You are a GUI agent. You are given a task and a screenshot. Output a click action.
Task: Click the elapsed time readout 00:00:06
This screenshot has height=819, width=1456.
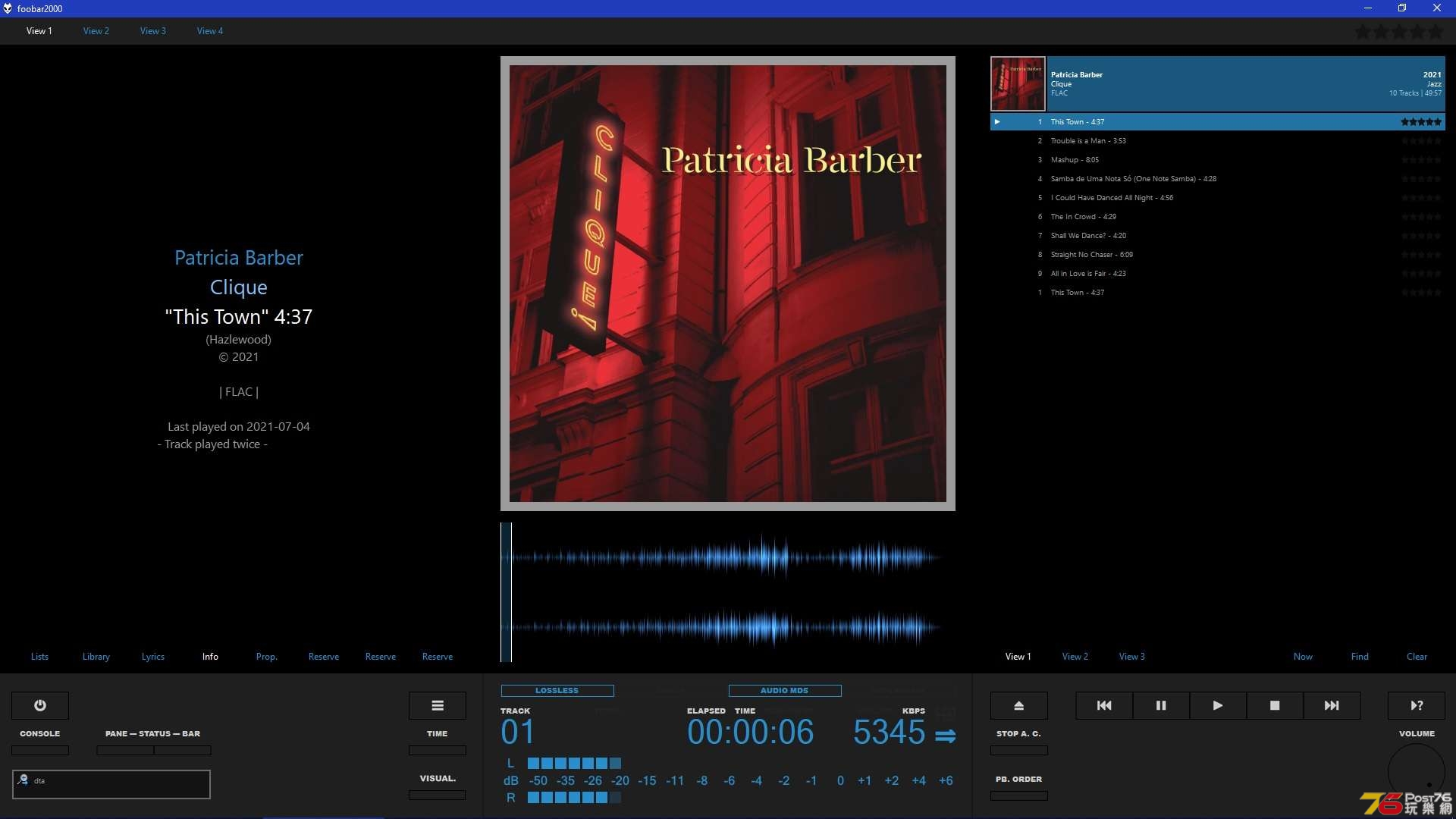751,733
